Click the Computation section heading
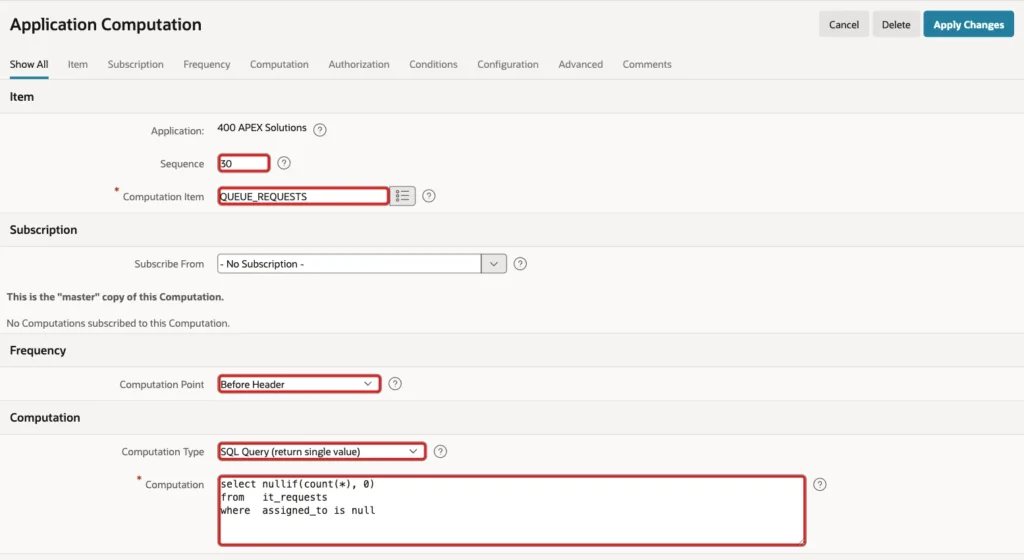This screenshot has width=1024, height=560. pyautogui.click(x=44, y=418)
